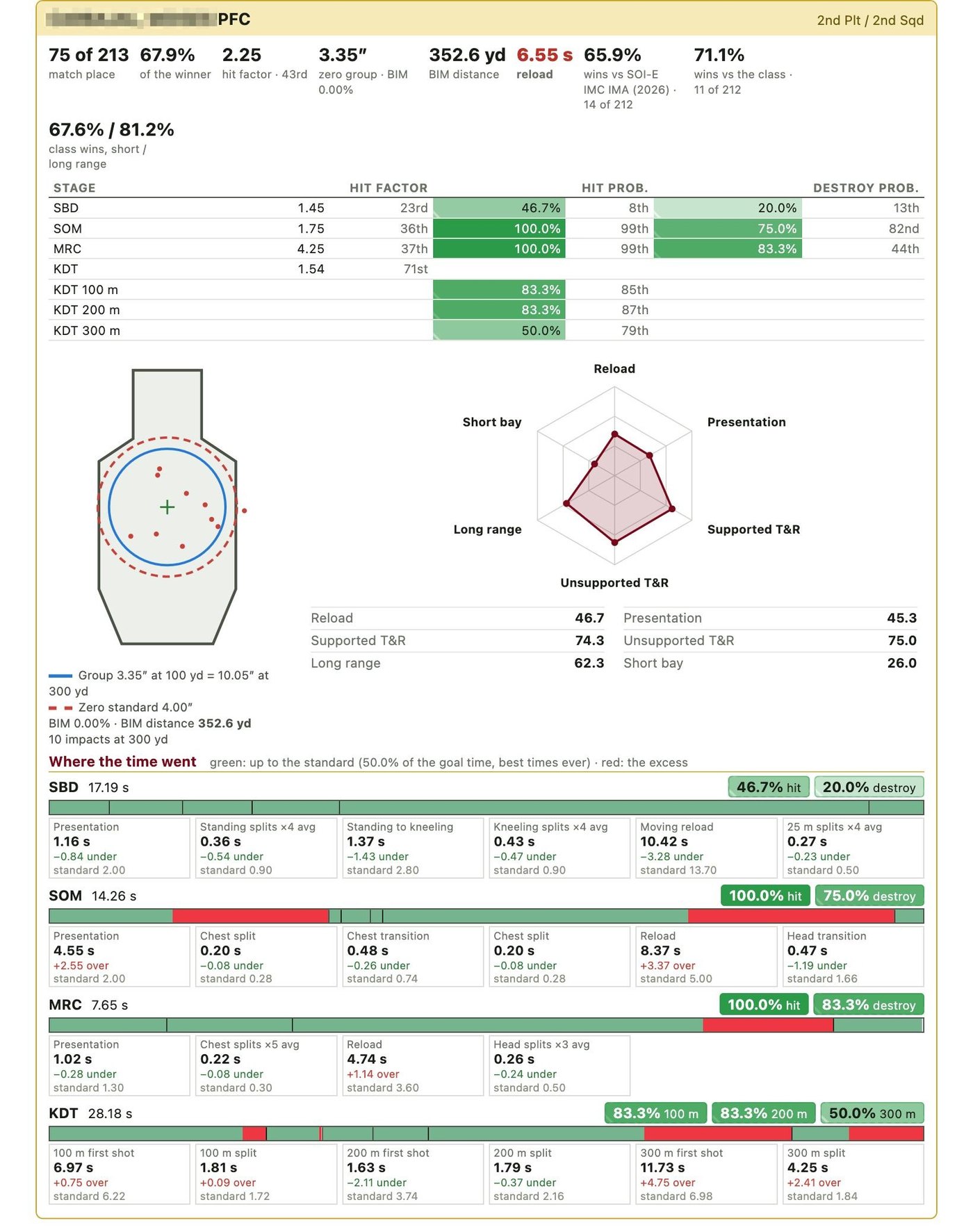Click the red segment in MRC time bar
Viewport: 973px width, 1232px height.
[x=768, y=1025]
